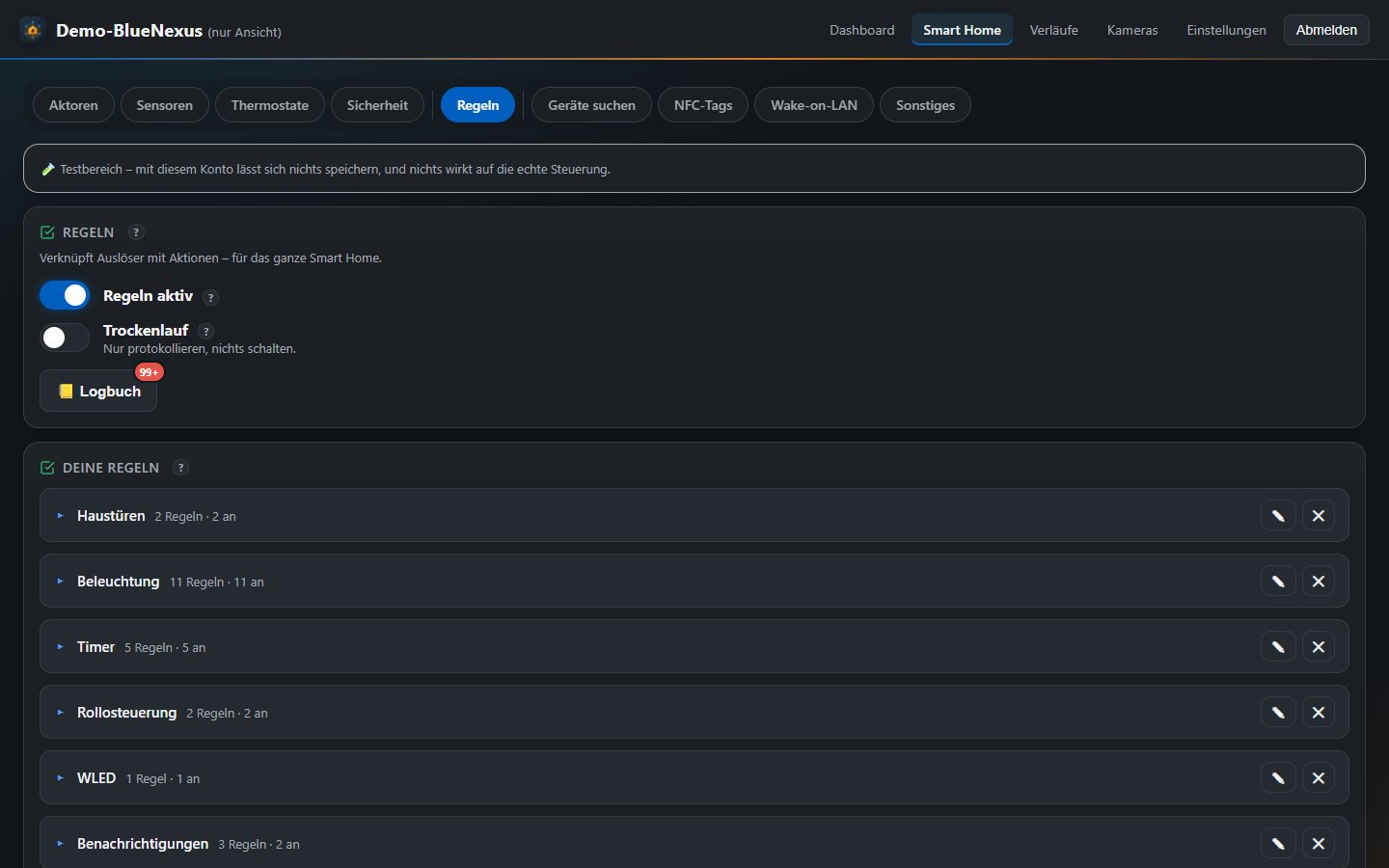1389x868 pixels.
Task: Edit the WLED rule group
Action: coord(1278,778)
